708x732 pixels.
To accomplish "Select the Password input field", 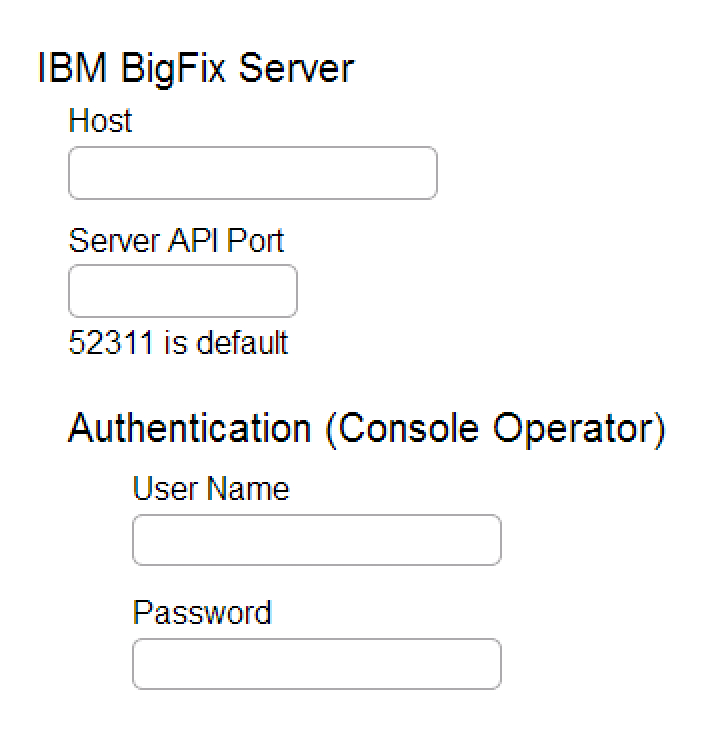I will (x=316, y=664).
